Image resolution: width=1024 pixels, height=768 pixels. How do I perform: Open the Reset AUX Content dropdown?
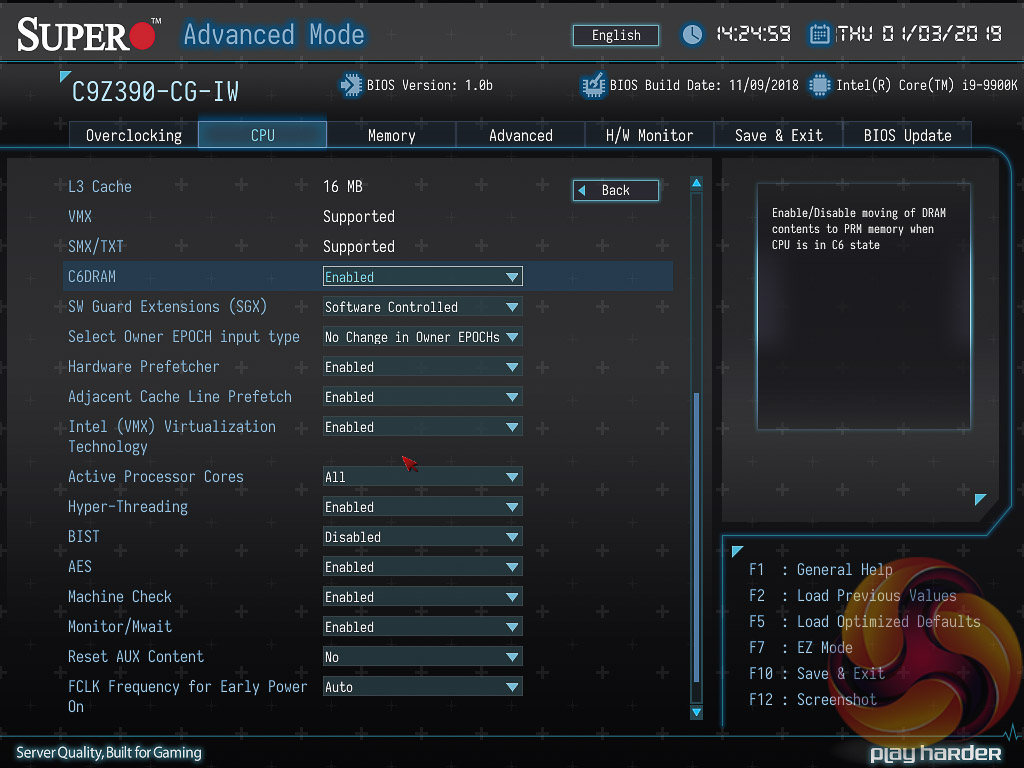pyautogui.click(x=423, y=657)
